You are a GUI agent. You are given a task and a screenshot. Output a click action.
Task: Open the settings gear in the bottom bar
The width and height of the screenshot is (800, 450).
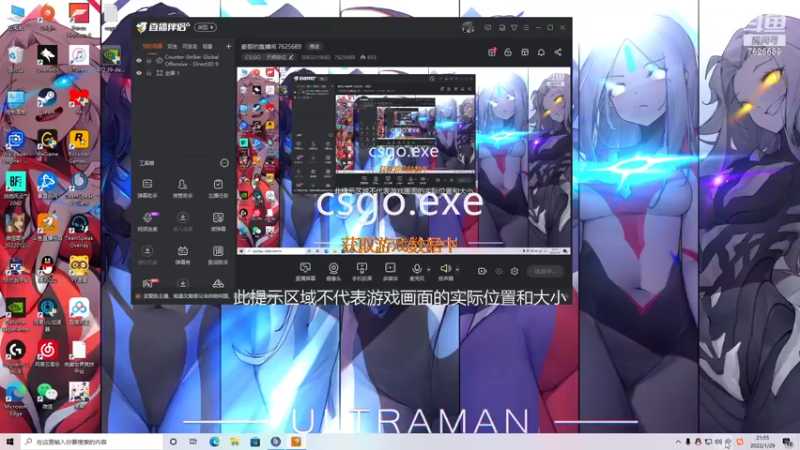514,271
